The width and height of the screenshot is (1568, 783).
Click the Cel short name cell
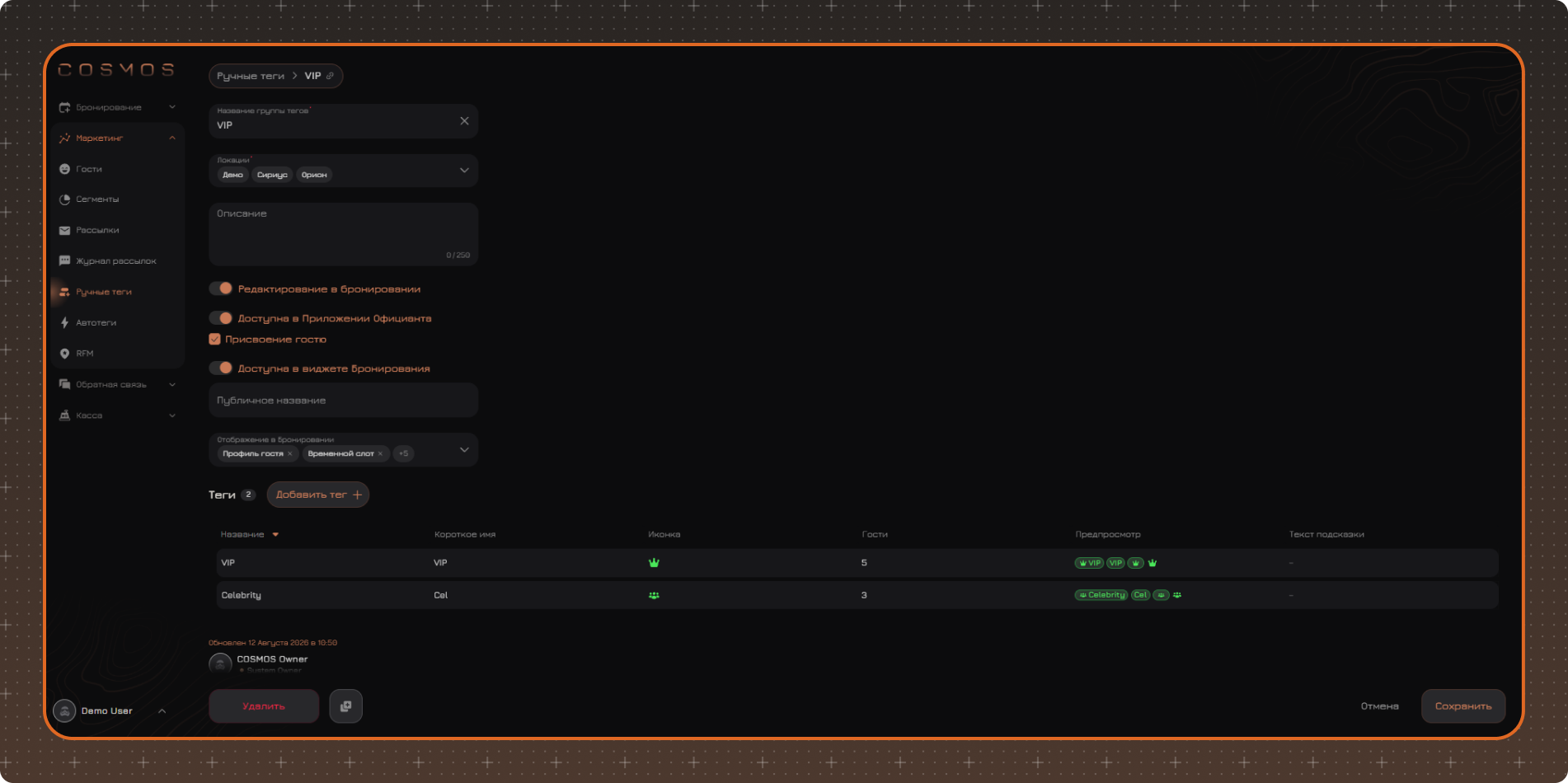[441, 595]
